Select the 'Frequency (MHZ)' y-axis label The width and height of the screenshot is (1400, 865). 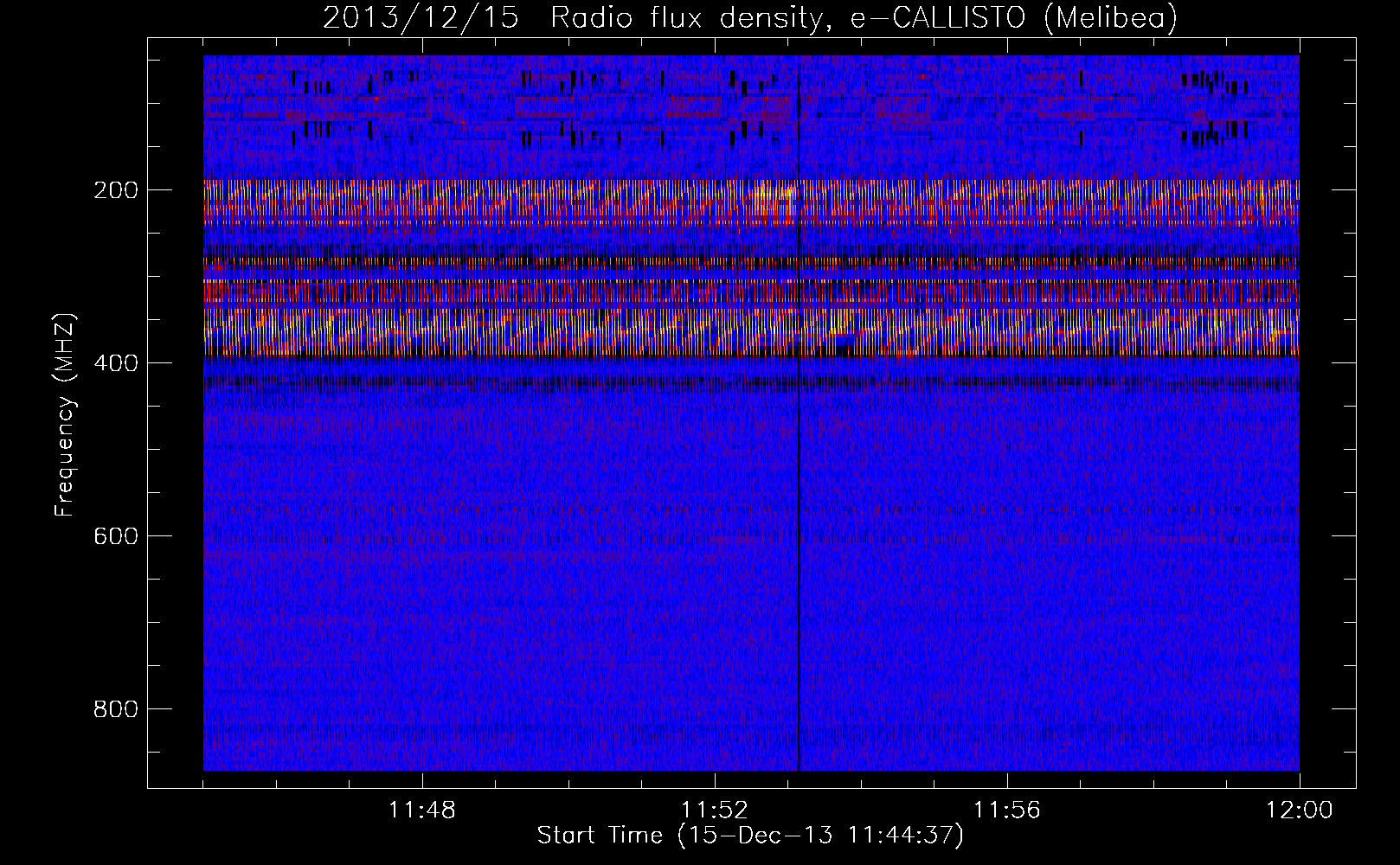64,415
